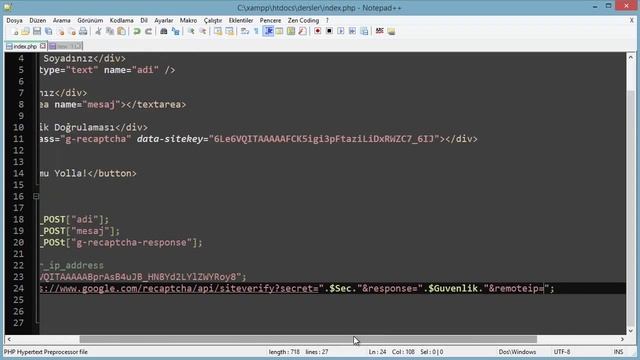
Task: Click line number 13 in the margin
Action: pos(18,162)
